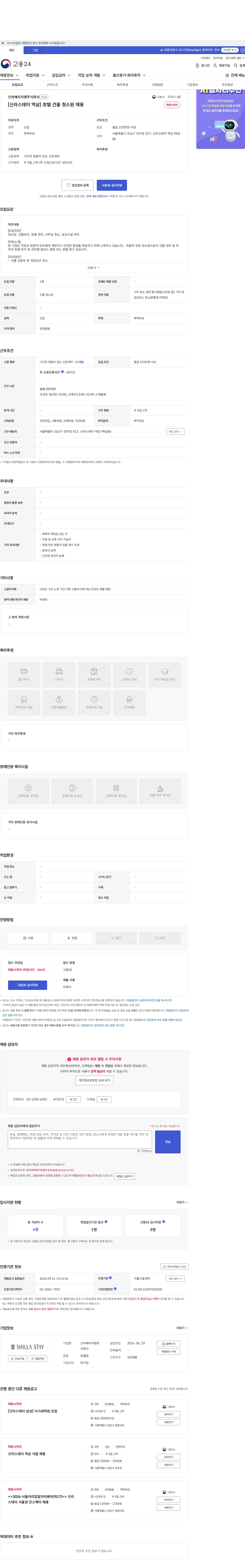Open [신라스테이 삼성] 식기세척원 모집 posting
The width and height of the screenshot is (245, 1568).
(x=32, y=1411)
